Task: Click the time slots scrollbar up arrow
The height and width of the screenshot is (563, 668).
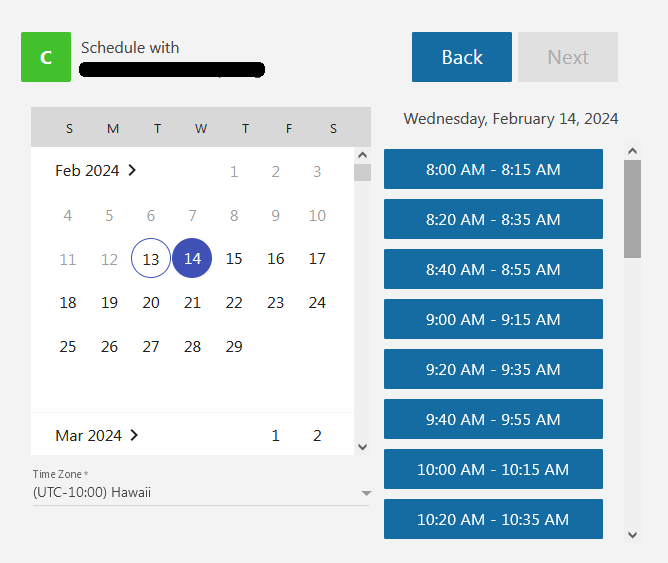Action: pyautogui.click(x=632, y=152)
